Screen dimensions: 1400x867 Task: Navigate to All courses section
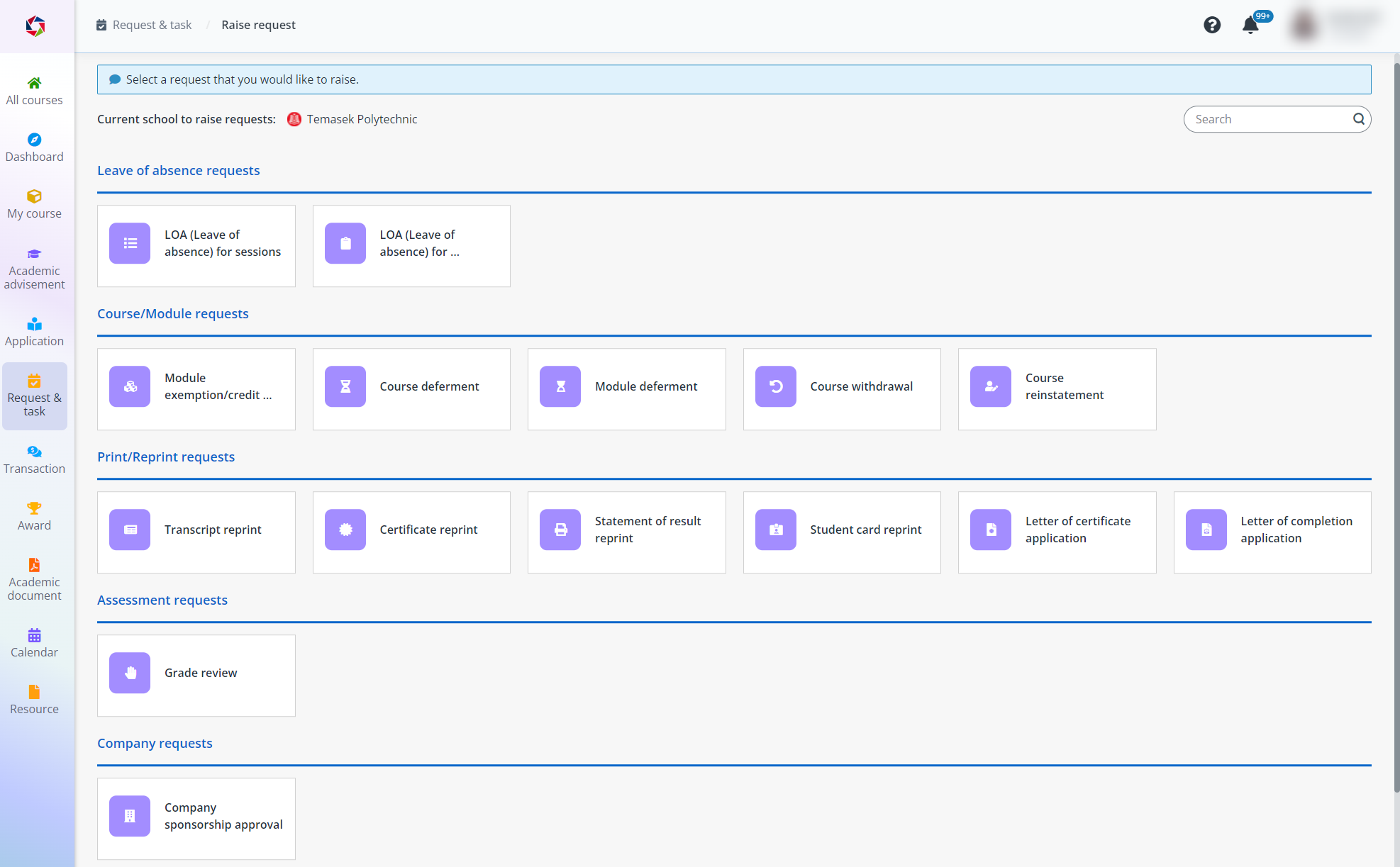pyautogui.click(x=35, y=90)
